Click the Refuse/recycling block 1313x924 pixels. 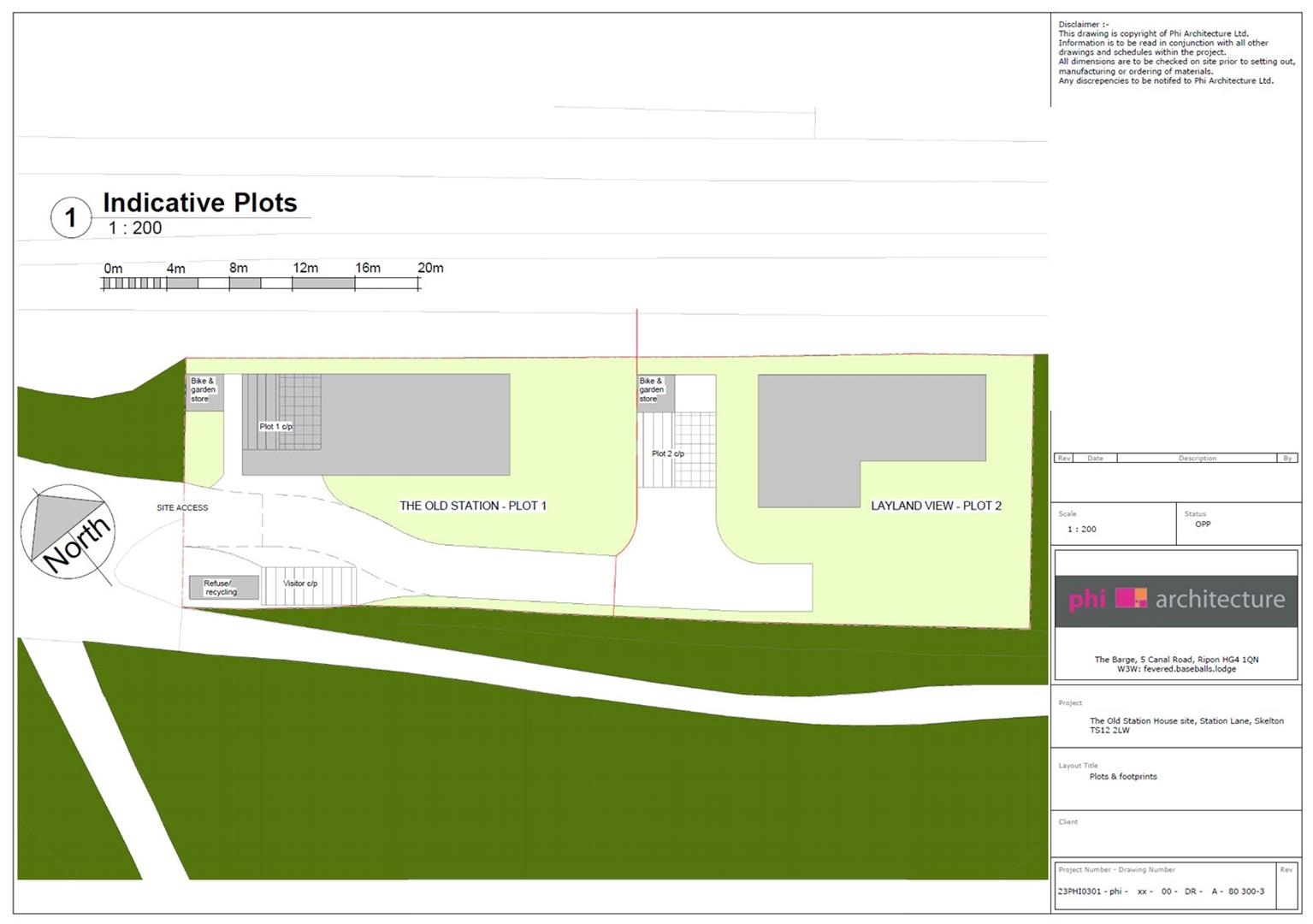222,588
